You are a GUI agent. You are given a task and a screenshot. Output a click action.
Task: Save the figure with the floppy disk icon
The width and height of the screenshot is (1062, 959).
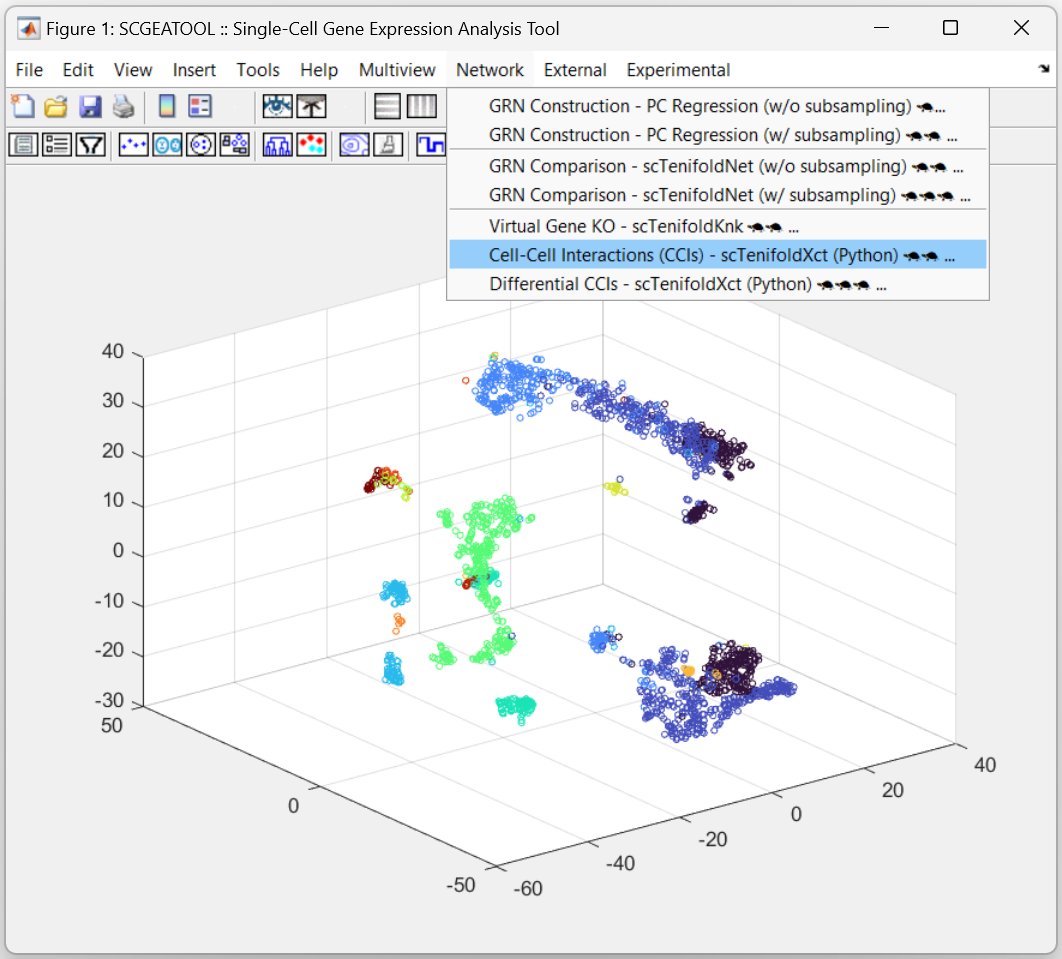pos(89,106)
